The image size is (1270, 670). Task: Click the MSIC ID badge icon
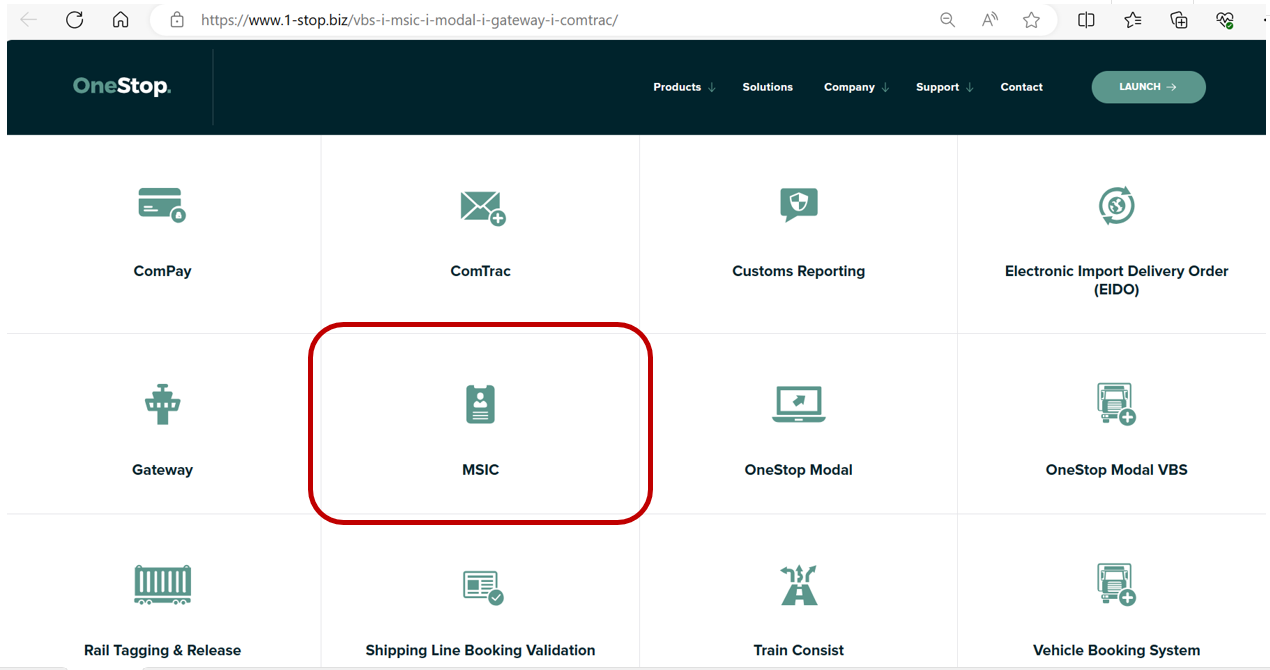[x=481, y=403]
